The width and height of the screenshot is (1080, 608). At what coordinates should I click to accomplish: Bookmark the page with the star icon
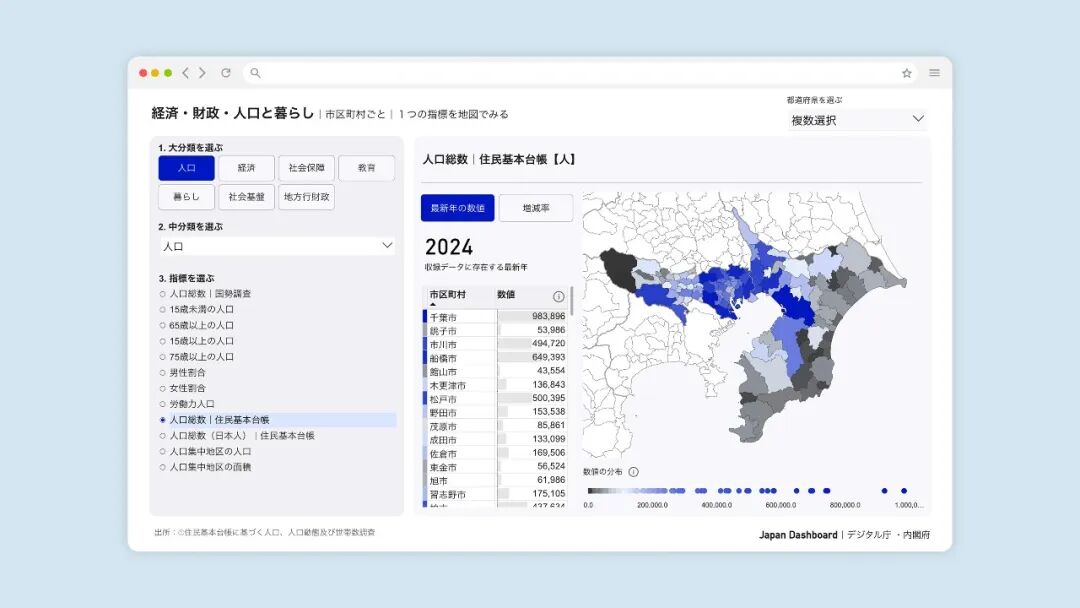(906, 73)
